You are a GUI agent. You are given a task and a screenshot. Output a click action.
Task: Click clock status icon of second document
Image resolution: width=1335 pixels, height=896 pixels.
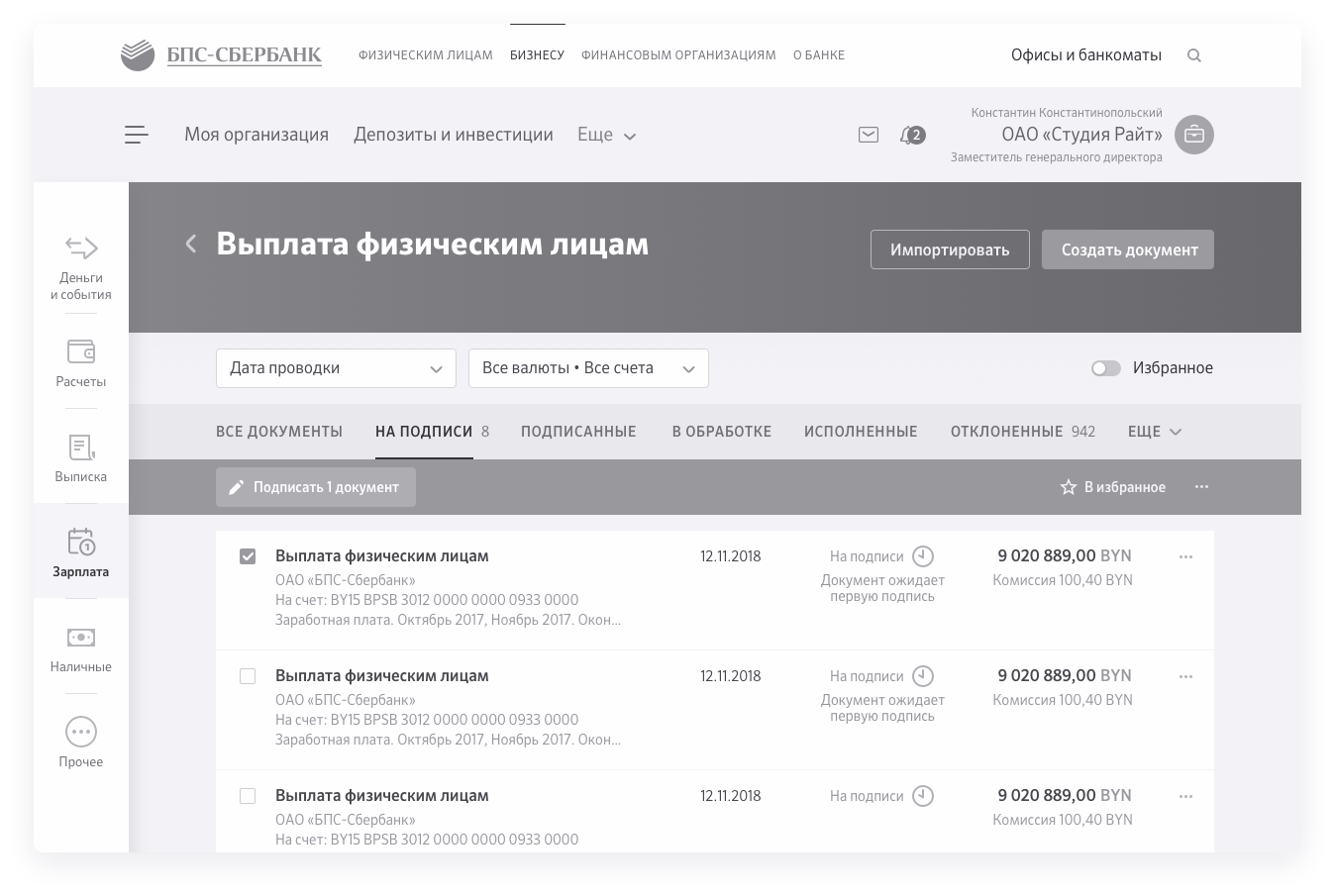tap(923, 676)
